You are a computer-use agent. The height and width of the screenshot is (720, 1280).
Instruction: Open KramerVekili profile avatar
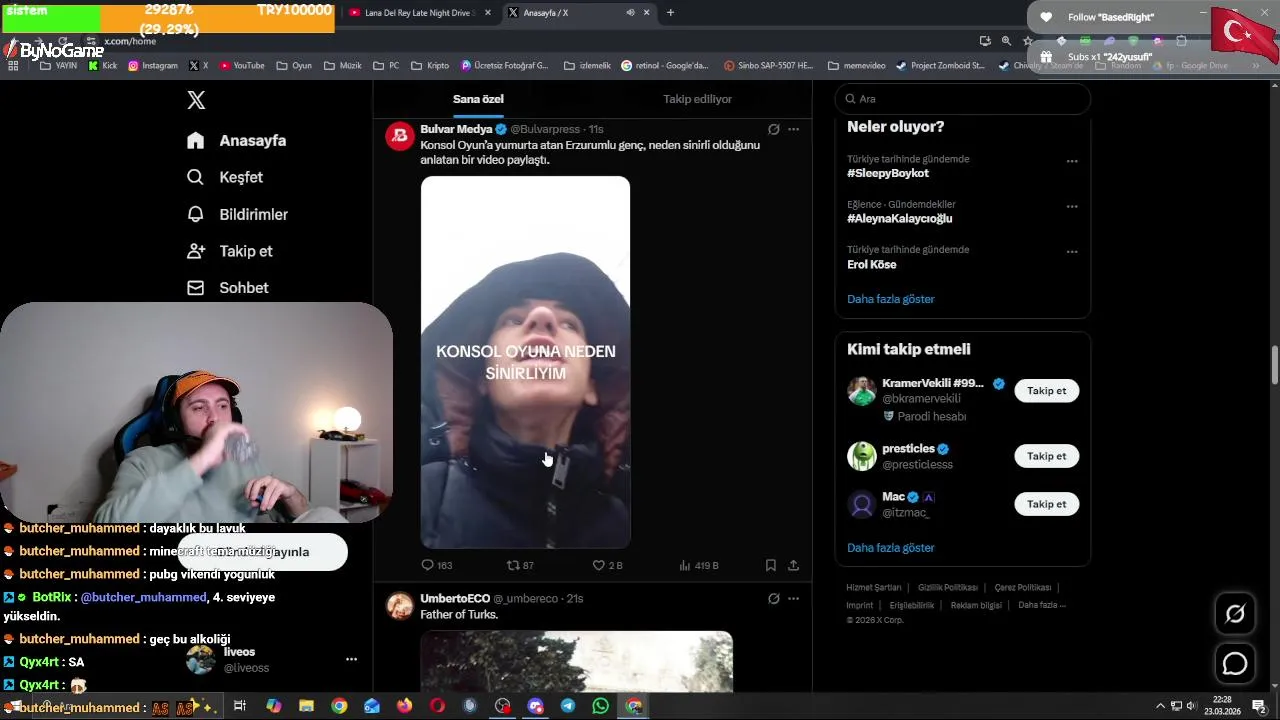(861, 391)
